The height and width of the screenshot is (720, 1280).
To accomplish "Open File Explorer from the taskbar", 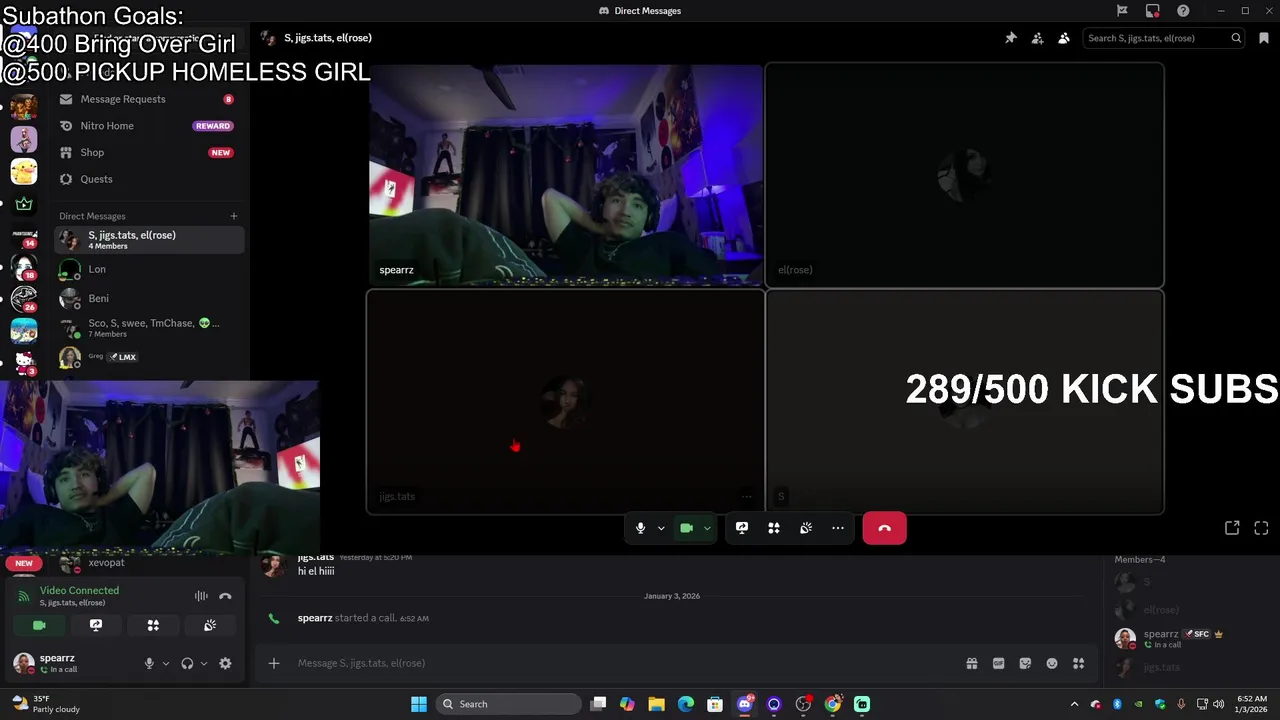I will click(x=656, y=704).
